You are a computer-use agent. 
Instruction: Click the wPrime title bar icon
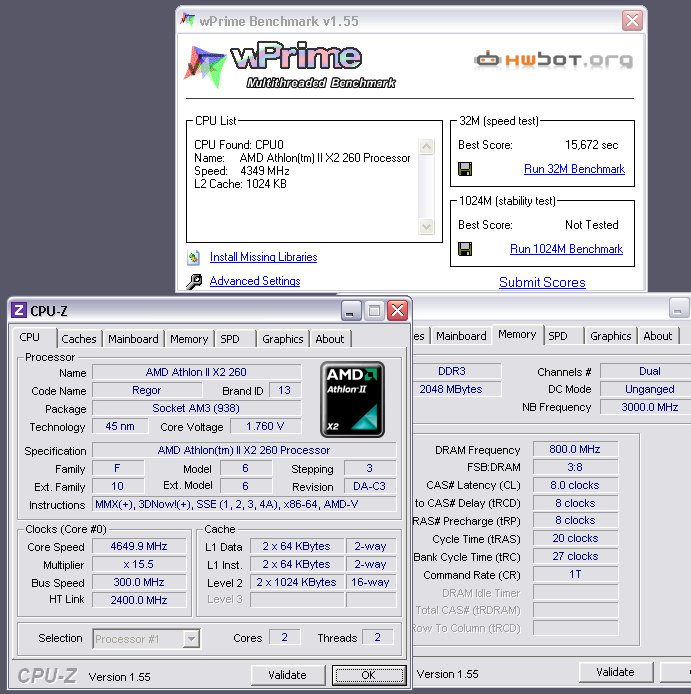(188, 20)
